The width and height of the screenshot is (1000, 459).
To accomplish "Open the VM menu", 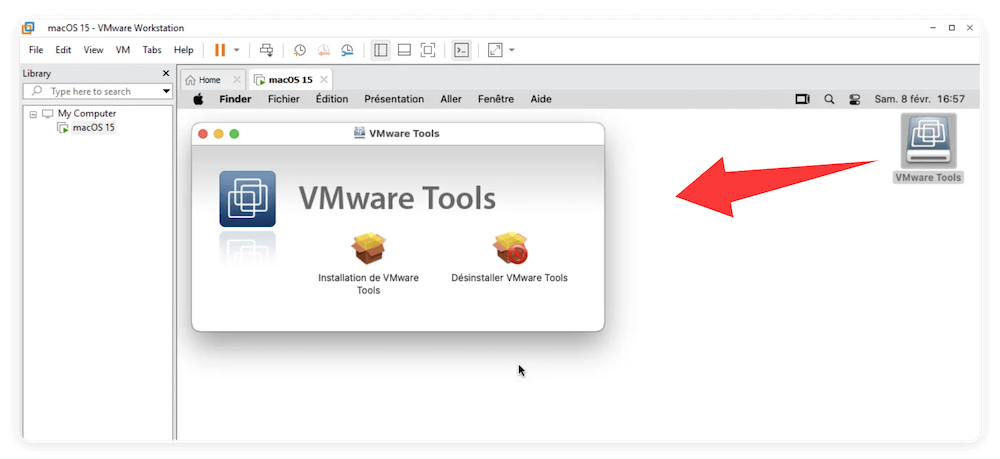I will 123,50.
